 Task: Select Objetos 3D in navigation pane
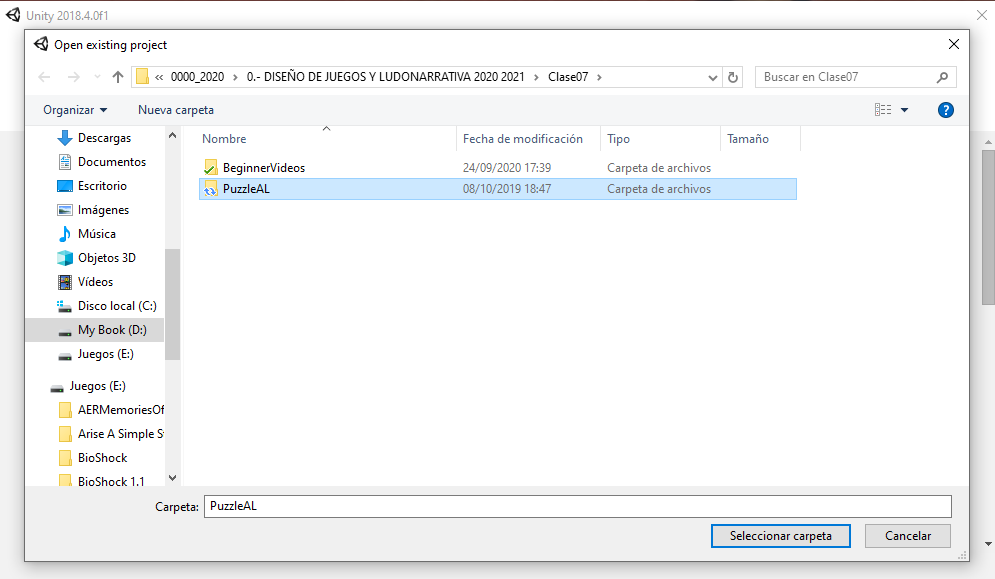106,258
